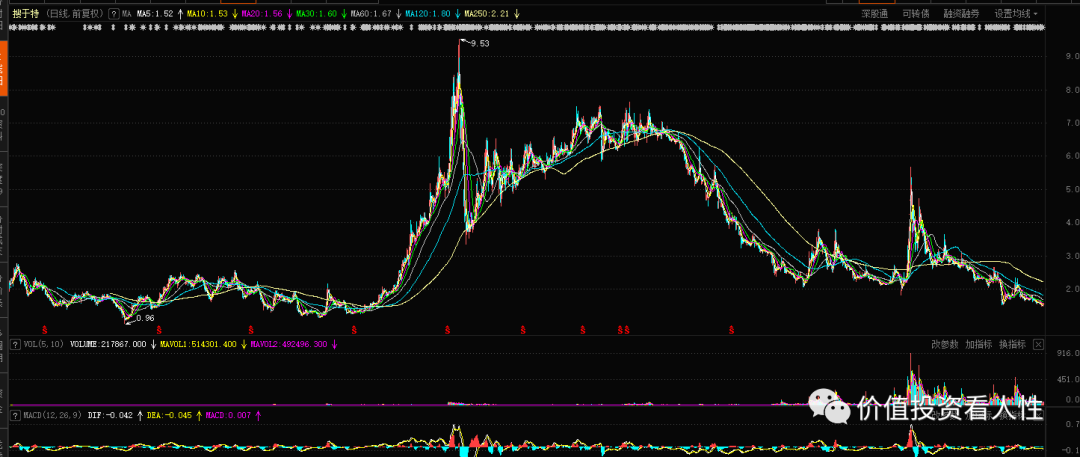Click the help icon beside MACD(12,26,9)
Screen dimensions: 1080x457
16,416
